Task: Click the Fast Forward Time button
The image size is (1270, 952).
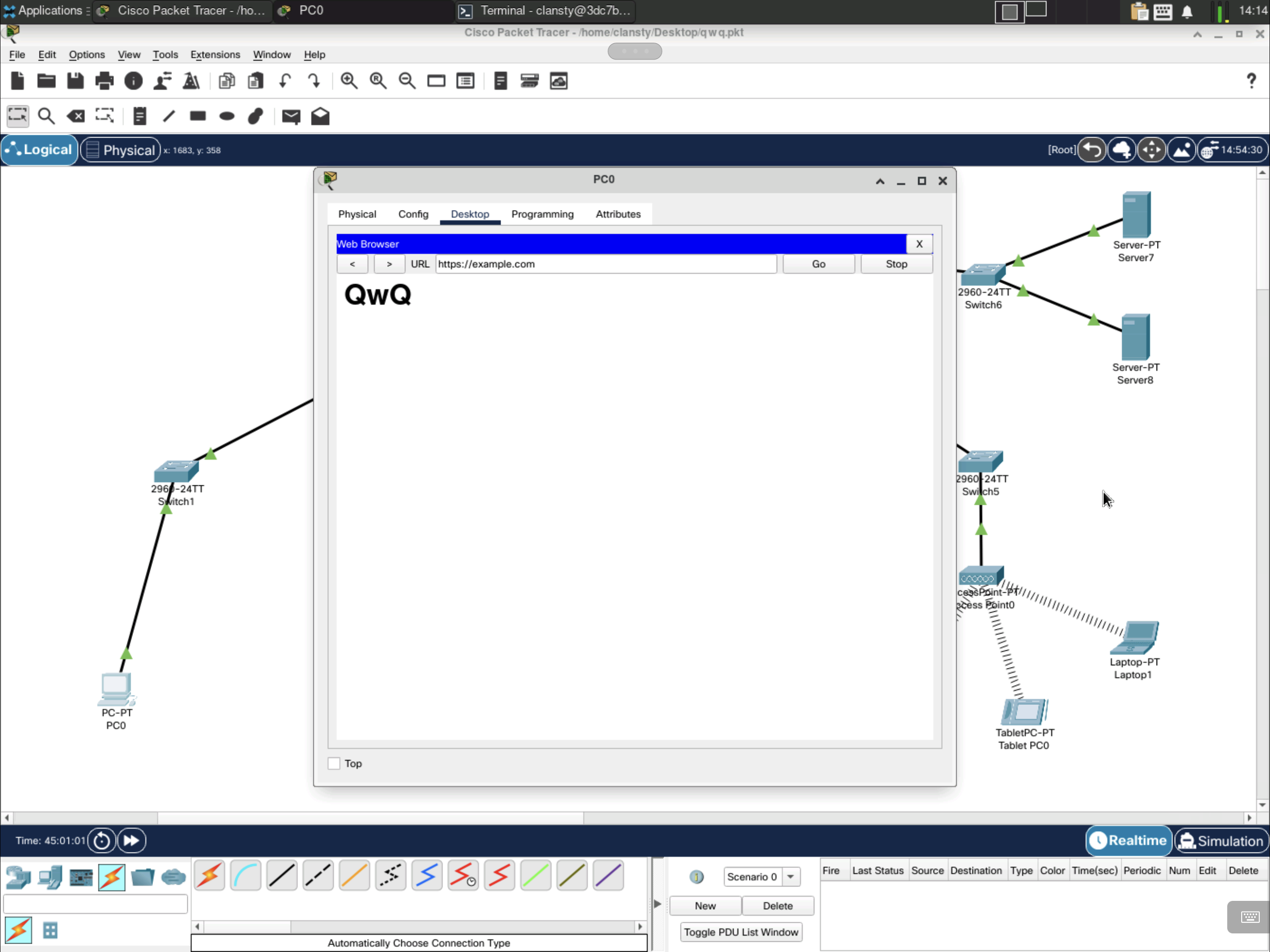Action: click(132, 840)
